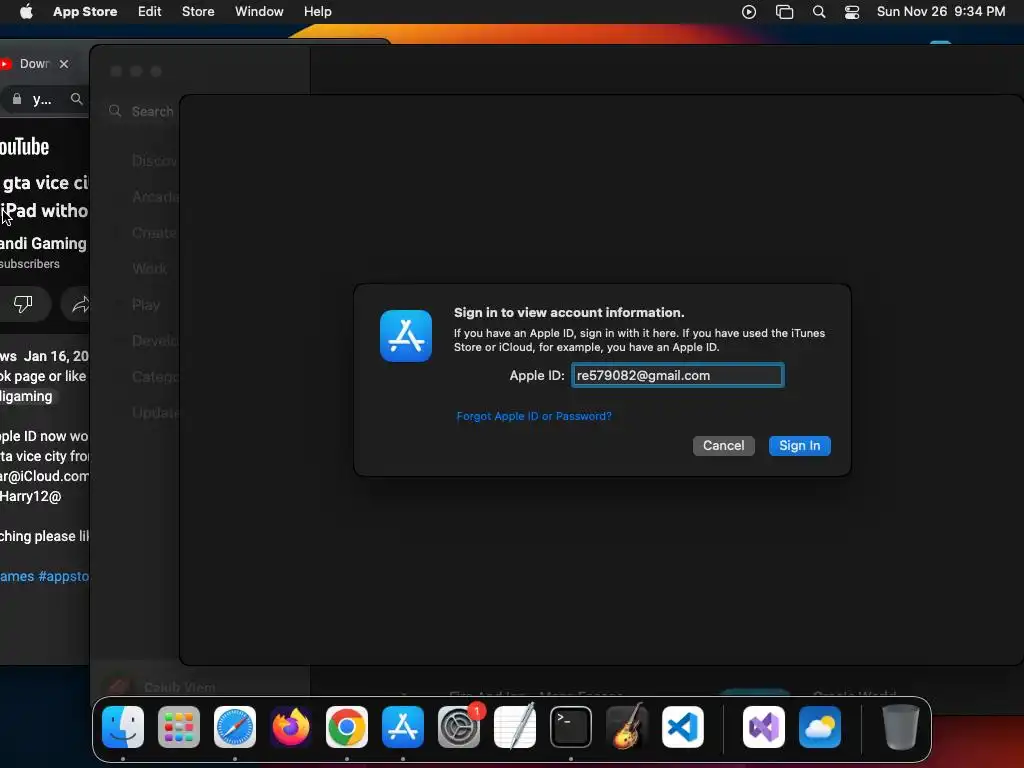Select Categories in App Store sidebar
This screenshot has width=1024, height=768.
point(155,376)
